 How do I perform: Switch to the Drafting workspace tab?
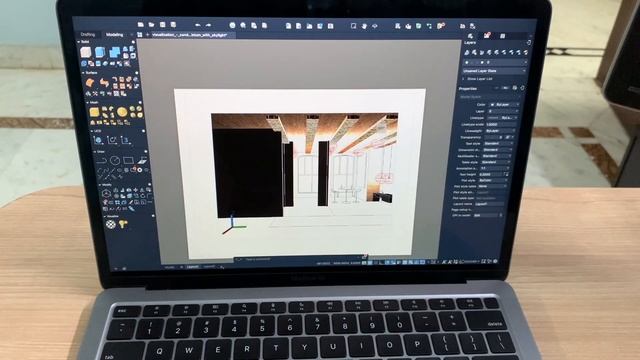tap(88, 34)
